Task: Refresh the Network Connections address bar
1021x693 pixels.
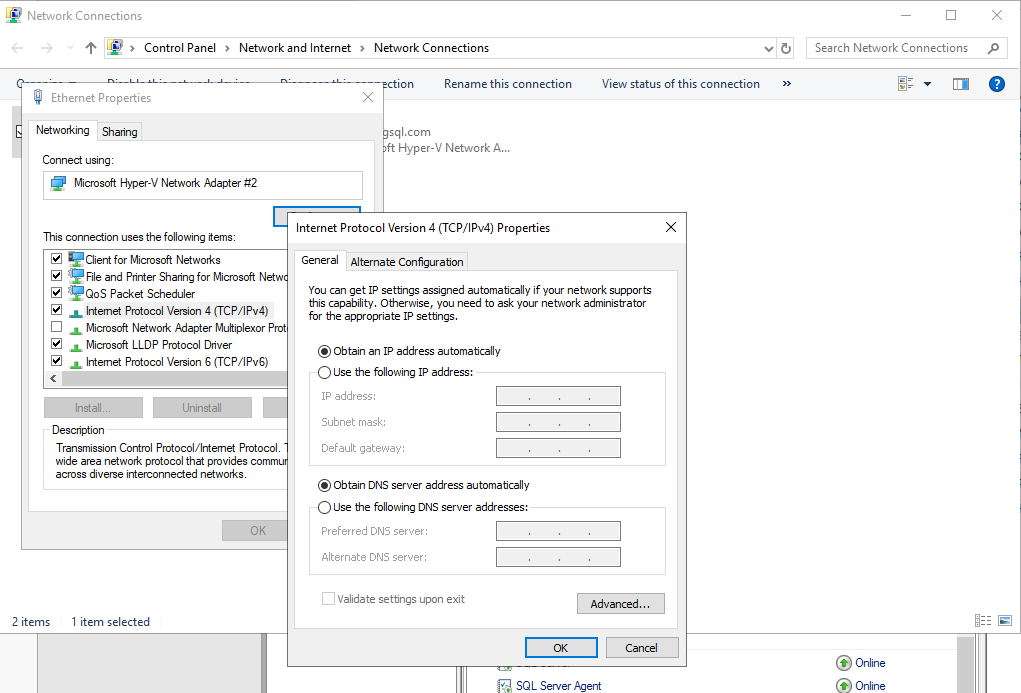Action: 786,48
